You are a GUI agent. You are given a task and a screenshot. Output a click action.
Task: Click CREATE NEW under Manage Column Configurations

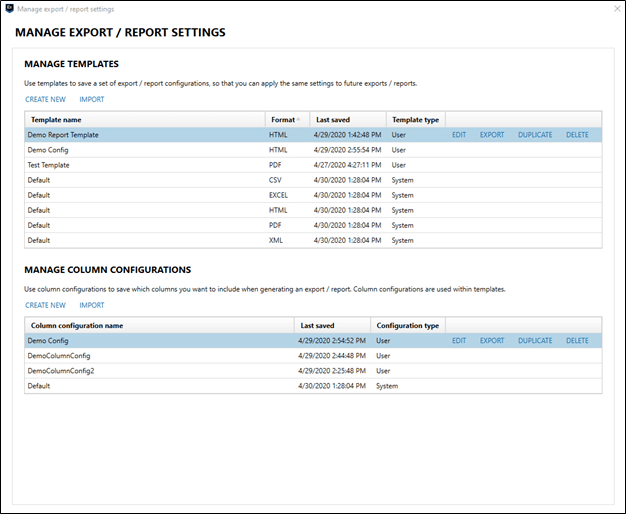point(45,305)
